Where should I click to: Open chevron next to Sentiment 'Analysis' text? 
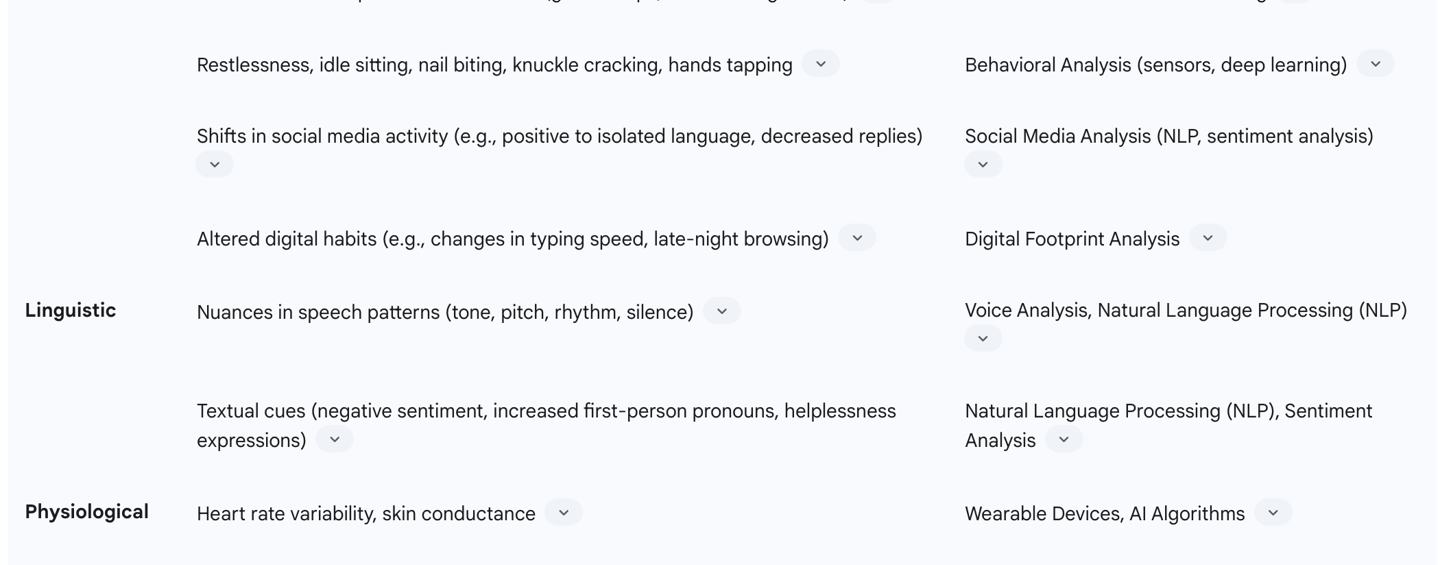click(x=1063, y=440)
